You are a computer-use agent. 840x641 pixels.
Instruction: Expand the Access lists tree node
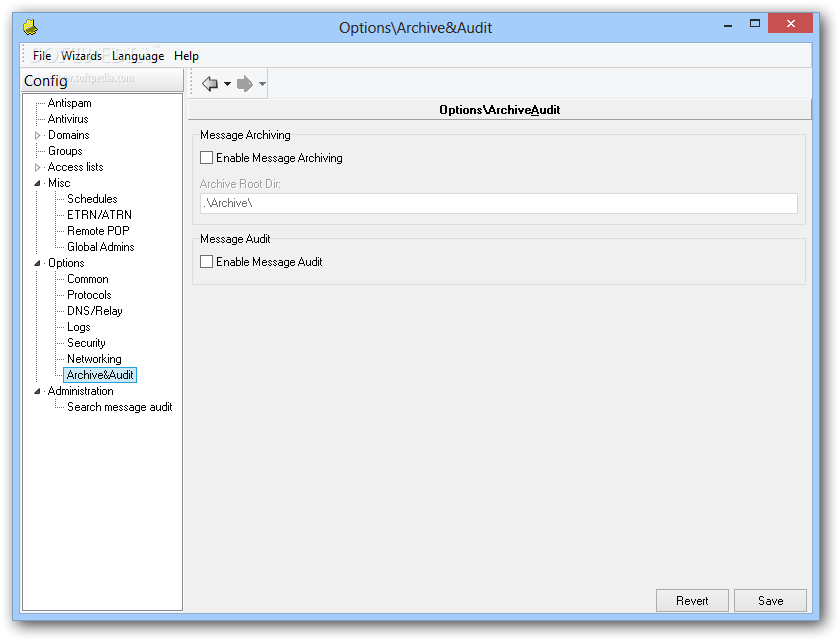click(x=38, y=167)
